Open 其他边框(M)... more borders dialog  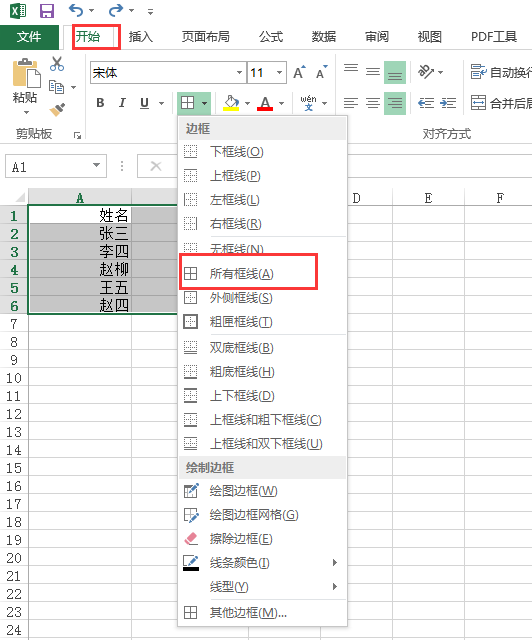(x=263, y=613)
